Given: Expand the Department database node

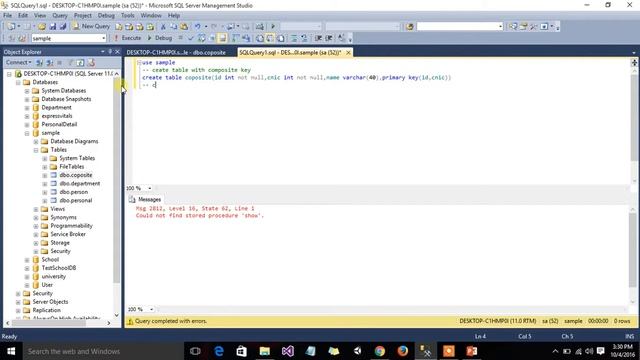Looking at the screenshot, I should click(27, 108).
